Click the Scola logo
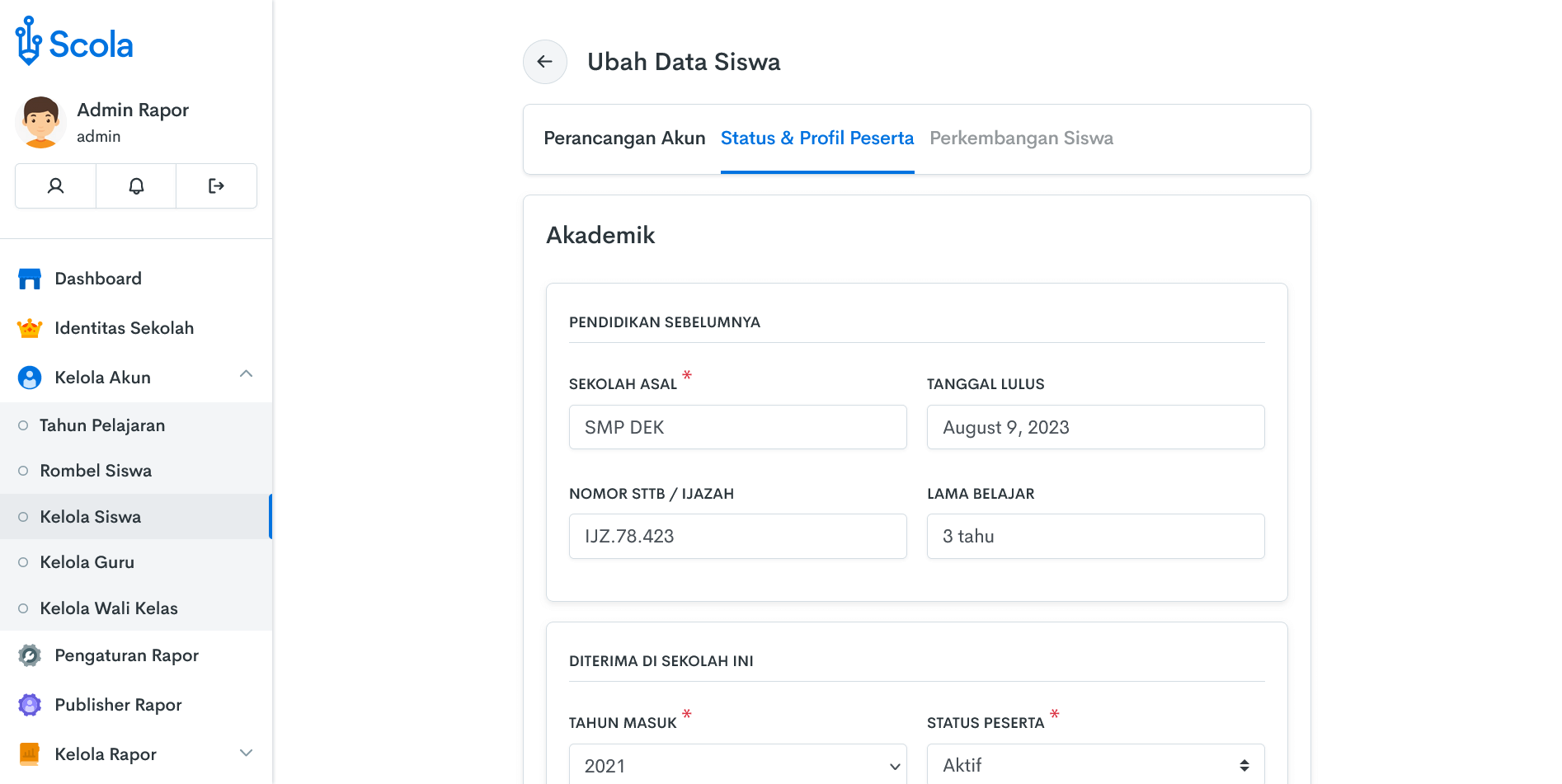This screenshot has height=784, width=1562. (74, 42)
